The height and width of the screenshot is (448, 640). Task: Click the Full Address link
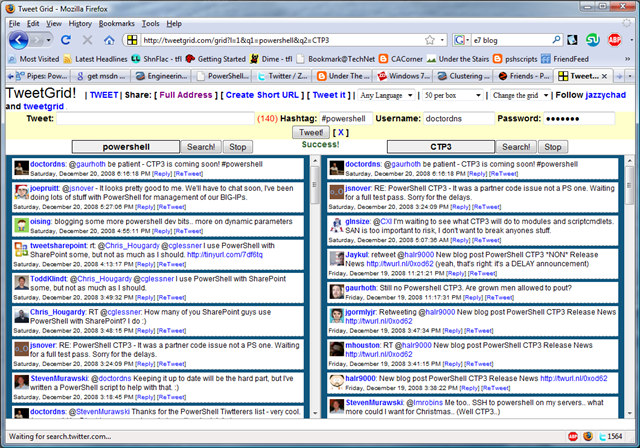click(x=186, y=95)
